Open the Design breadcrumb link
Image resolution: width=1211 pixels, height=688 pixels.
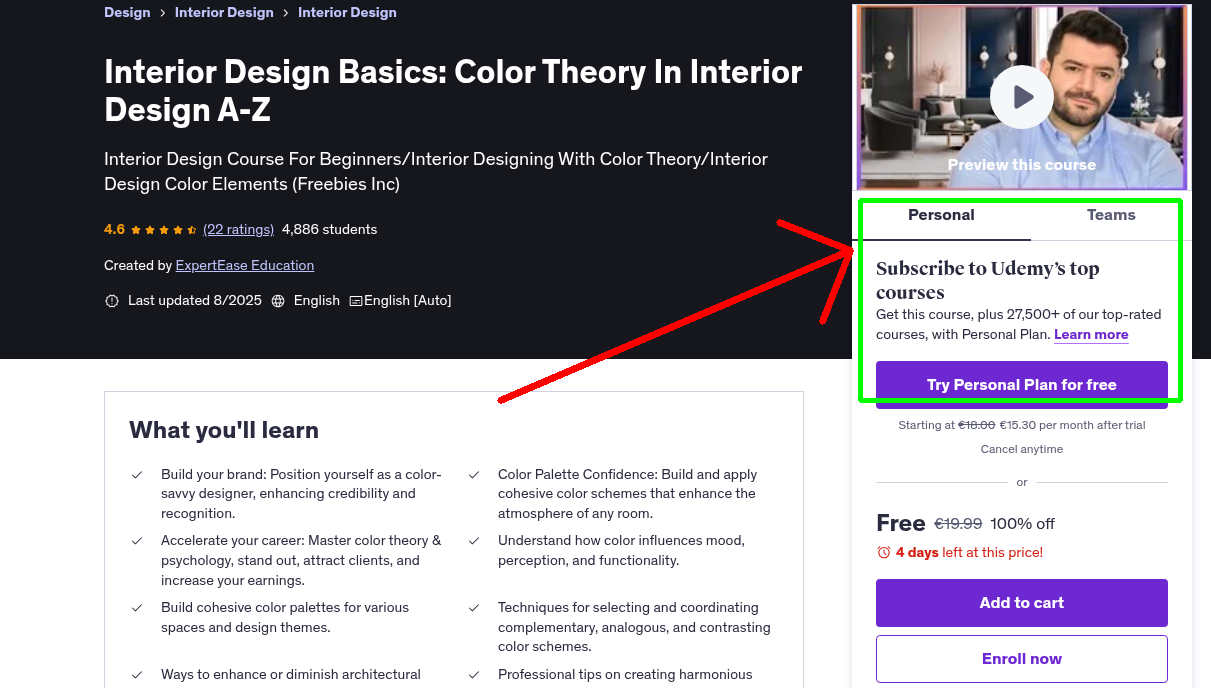tap(127, 13)
